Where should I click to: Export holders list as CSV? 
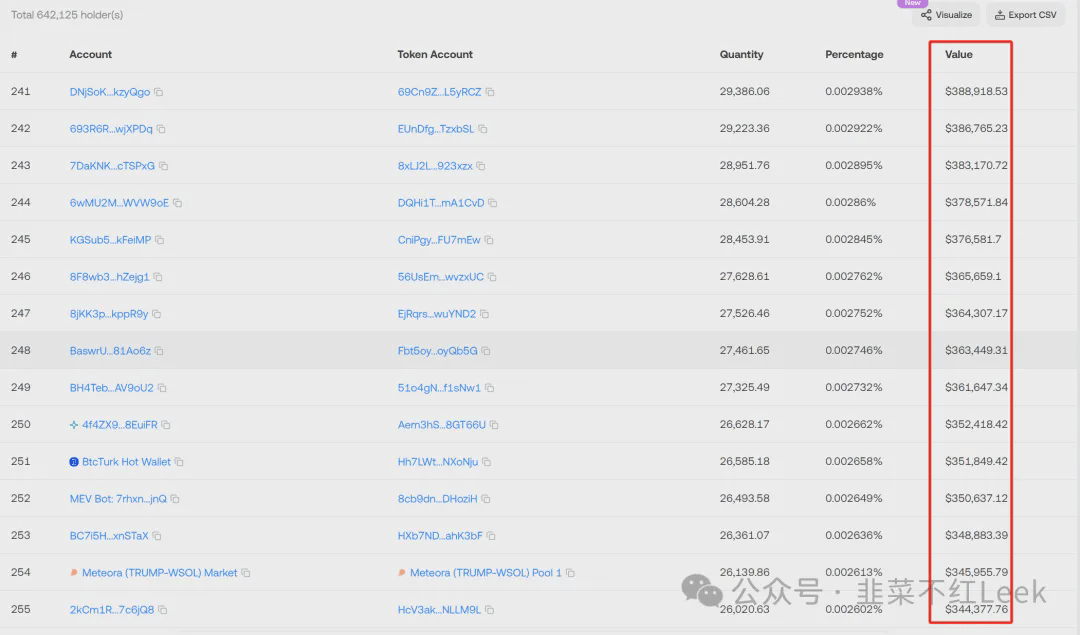pos(1026,14)
